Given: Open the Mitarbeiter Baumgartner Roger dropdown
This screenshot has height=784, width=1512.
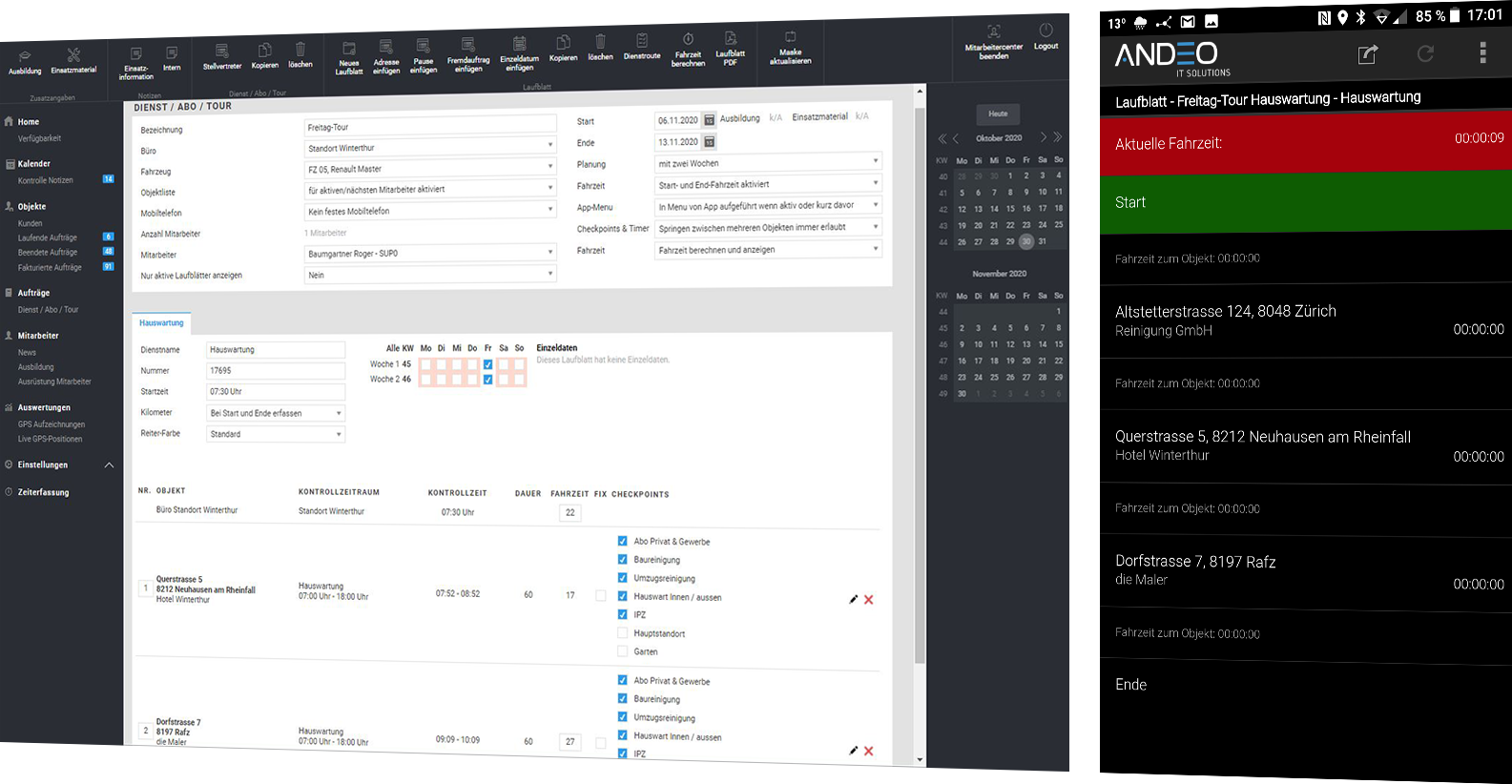Looking at the screenshot, I should click(430, 253).
